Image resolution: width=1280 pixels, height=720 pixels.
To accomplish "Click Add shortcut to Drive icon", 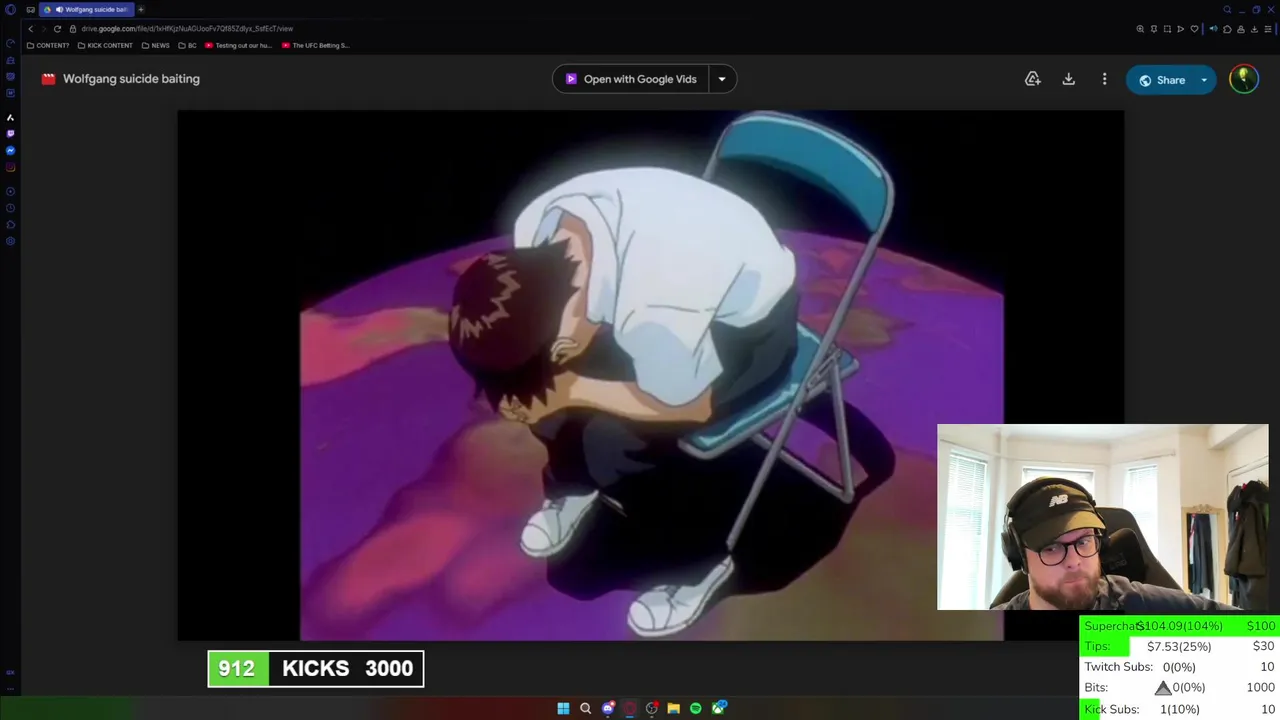I will [1033, 79].
